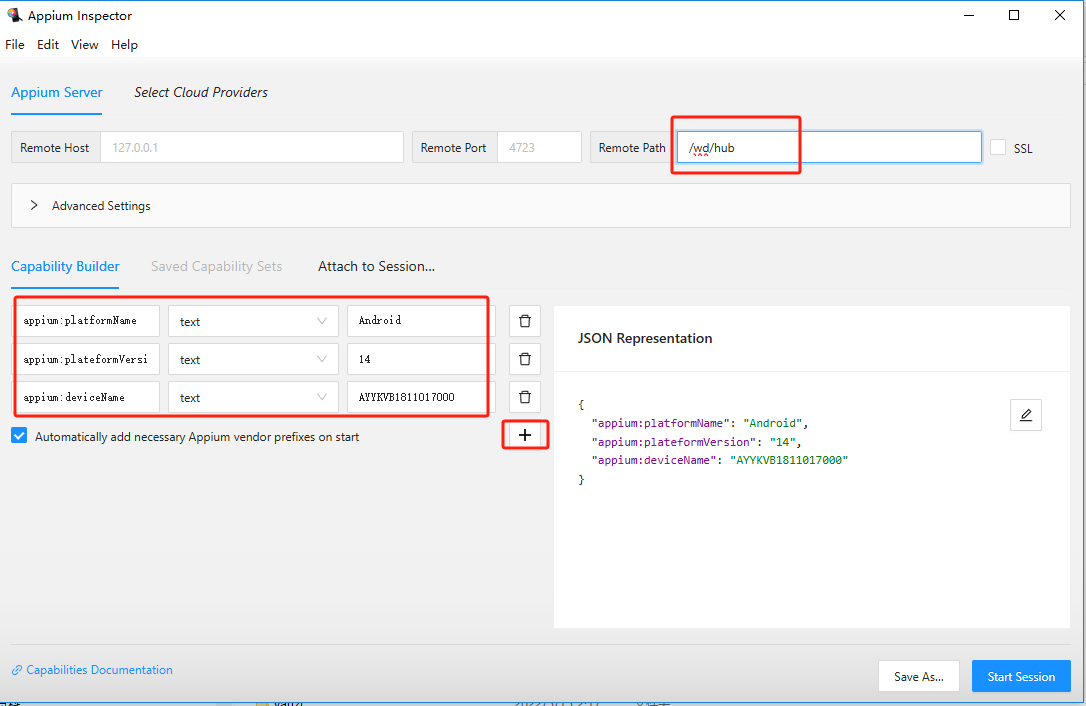Click the Remote Host label
Image resolution: width=1086 pixels, height=706 pixels.
pos(55,148)
